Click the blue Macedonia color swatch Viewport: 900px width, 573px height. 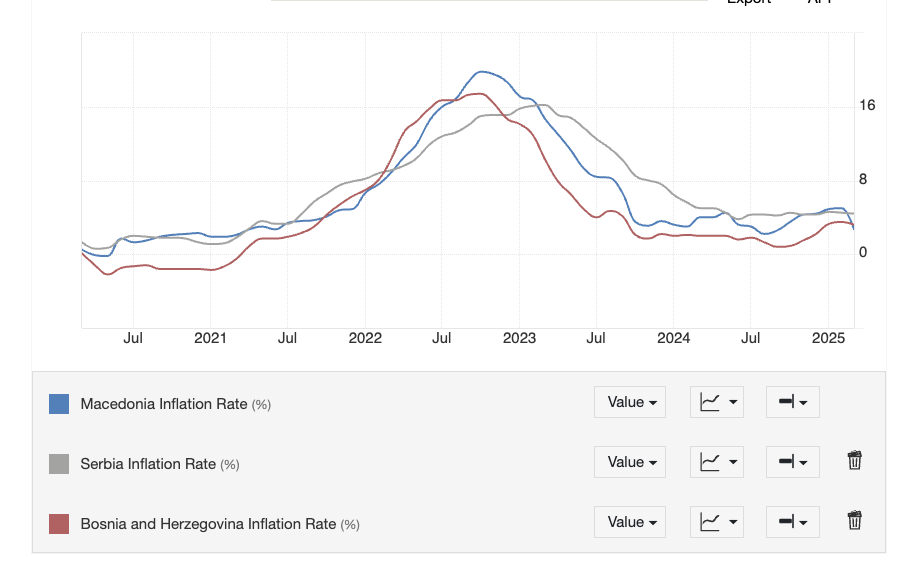(59, 404)
